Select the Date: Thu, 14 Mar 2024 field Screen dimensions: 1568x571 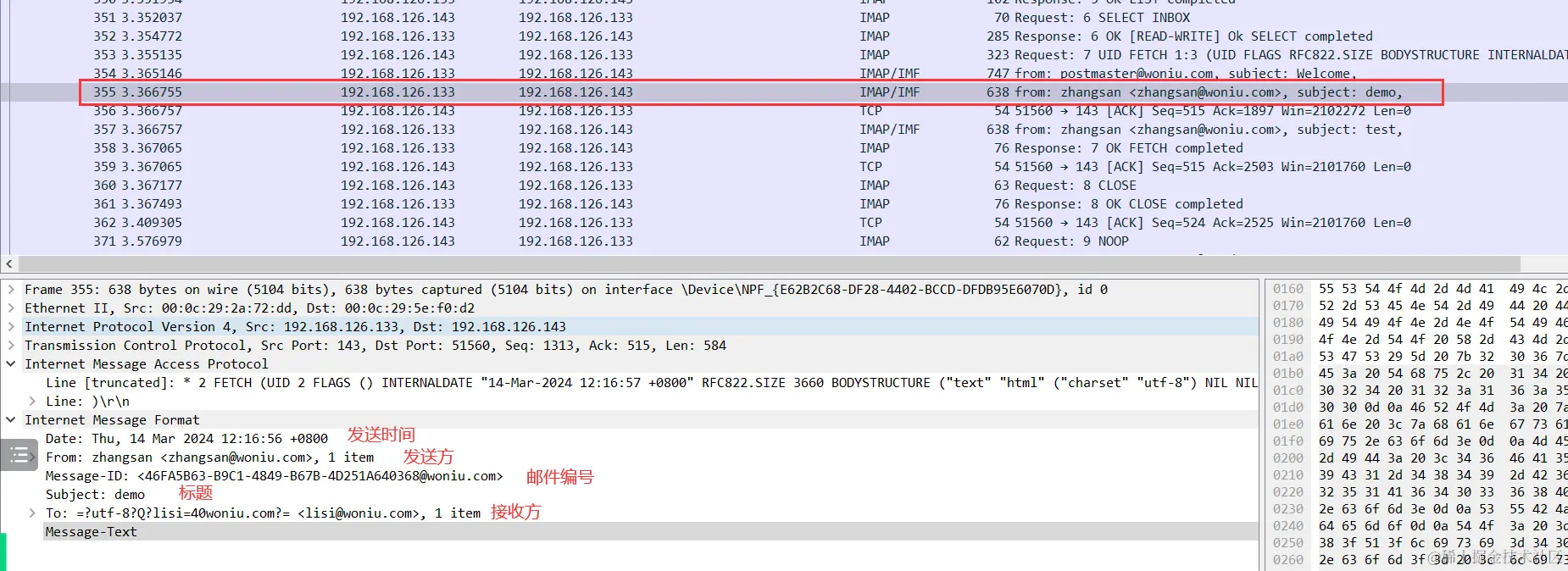(186, 439)
